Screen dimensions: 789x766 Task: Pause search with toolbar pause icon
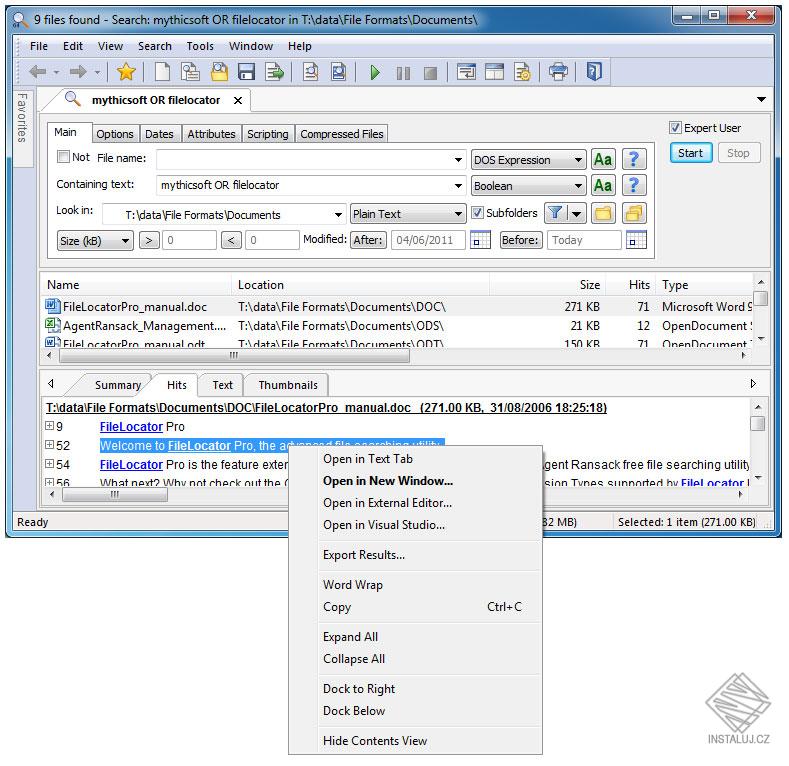click(x=403, y=73)
